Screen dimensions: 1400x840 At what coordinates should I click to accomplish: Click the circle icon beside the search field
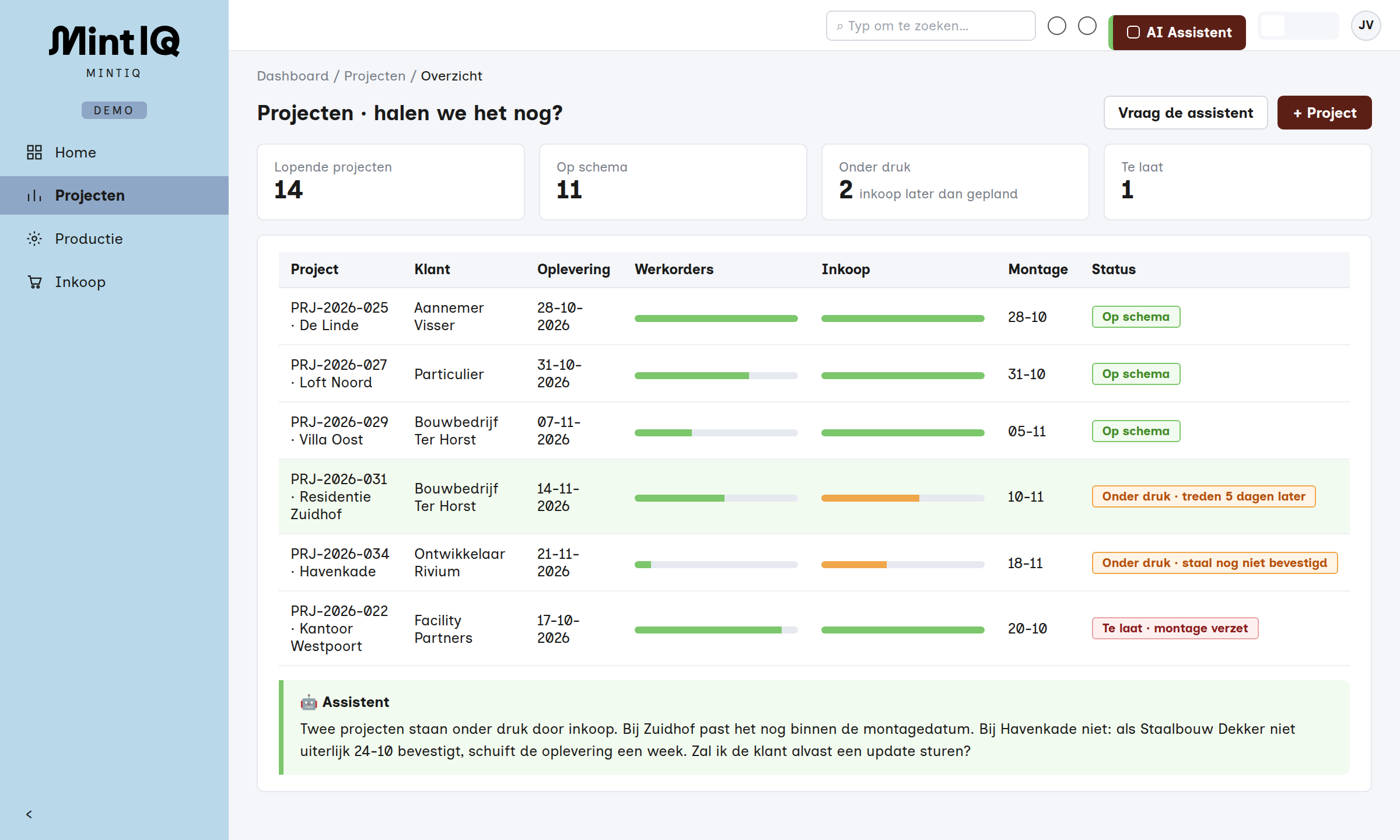point(1056,26)
